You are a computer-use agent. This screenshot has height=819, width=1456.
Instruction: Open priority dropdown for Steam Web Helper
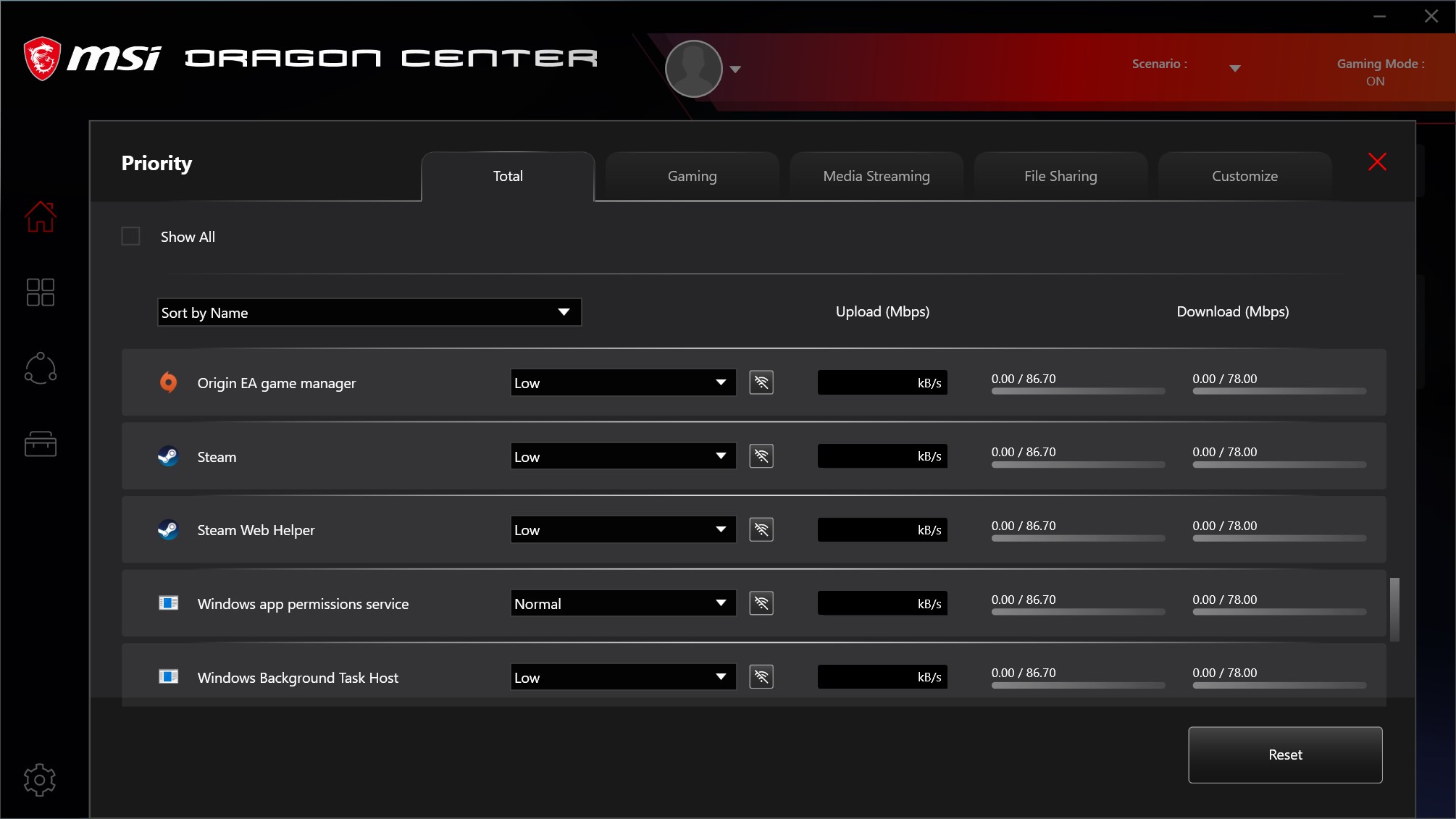click(x=623, y=529)
